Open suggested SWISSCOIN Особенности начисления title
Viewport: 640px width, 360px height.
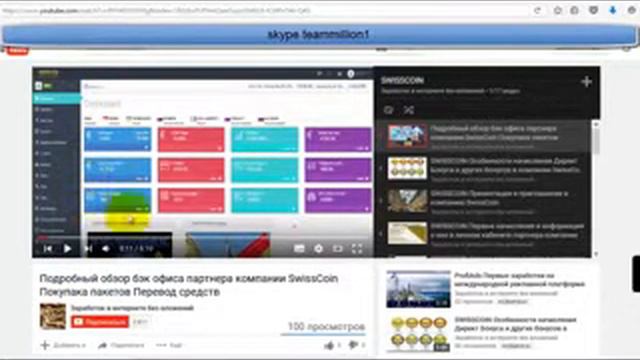516,324
